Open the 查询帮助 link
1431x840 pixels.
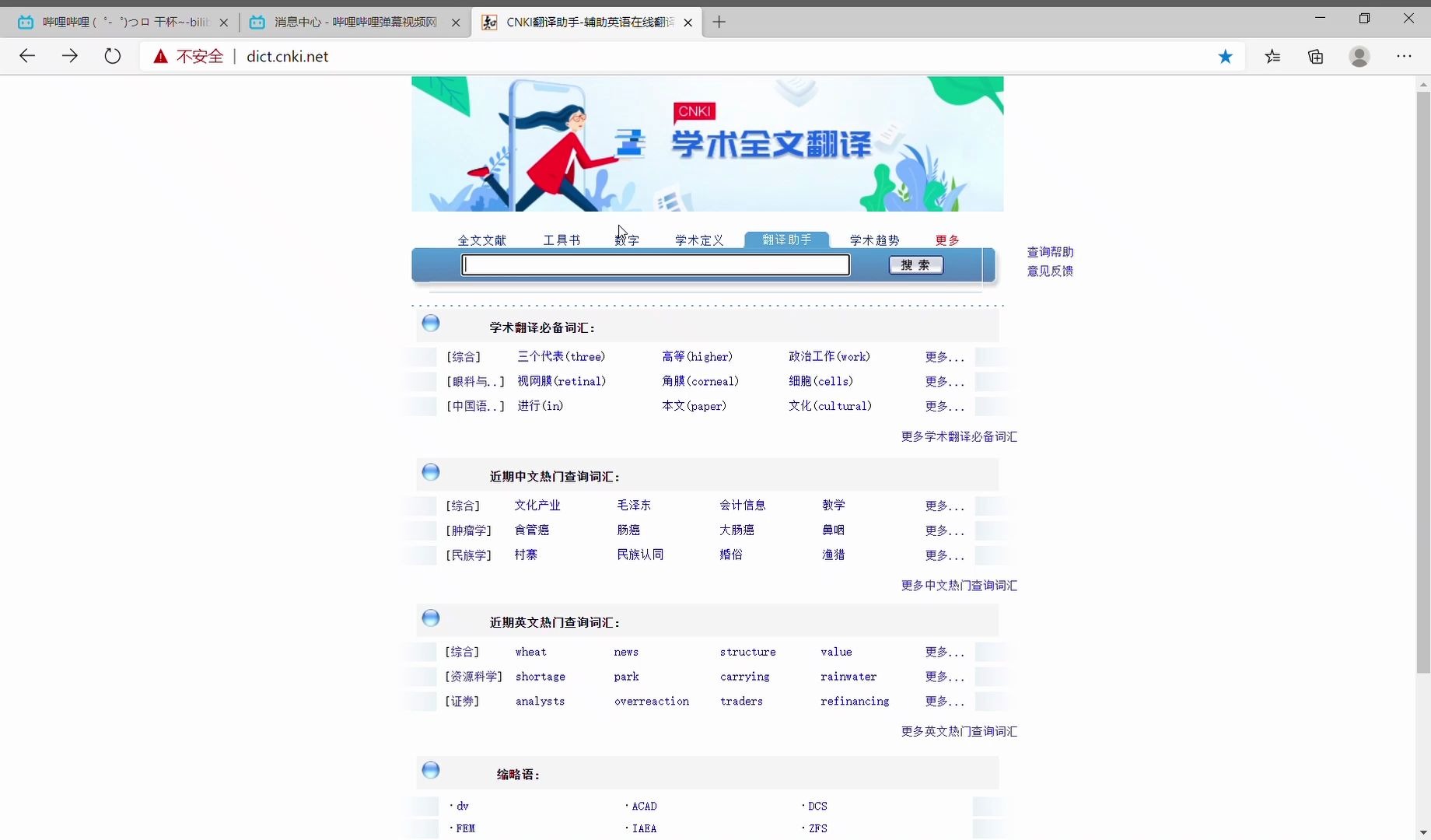click(x=1050, y=252)
